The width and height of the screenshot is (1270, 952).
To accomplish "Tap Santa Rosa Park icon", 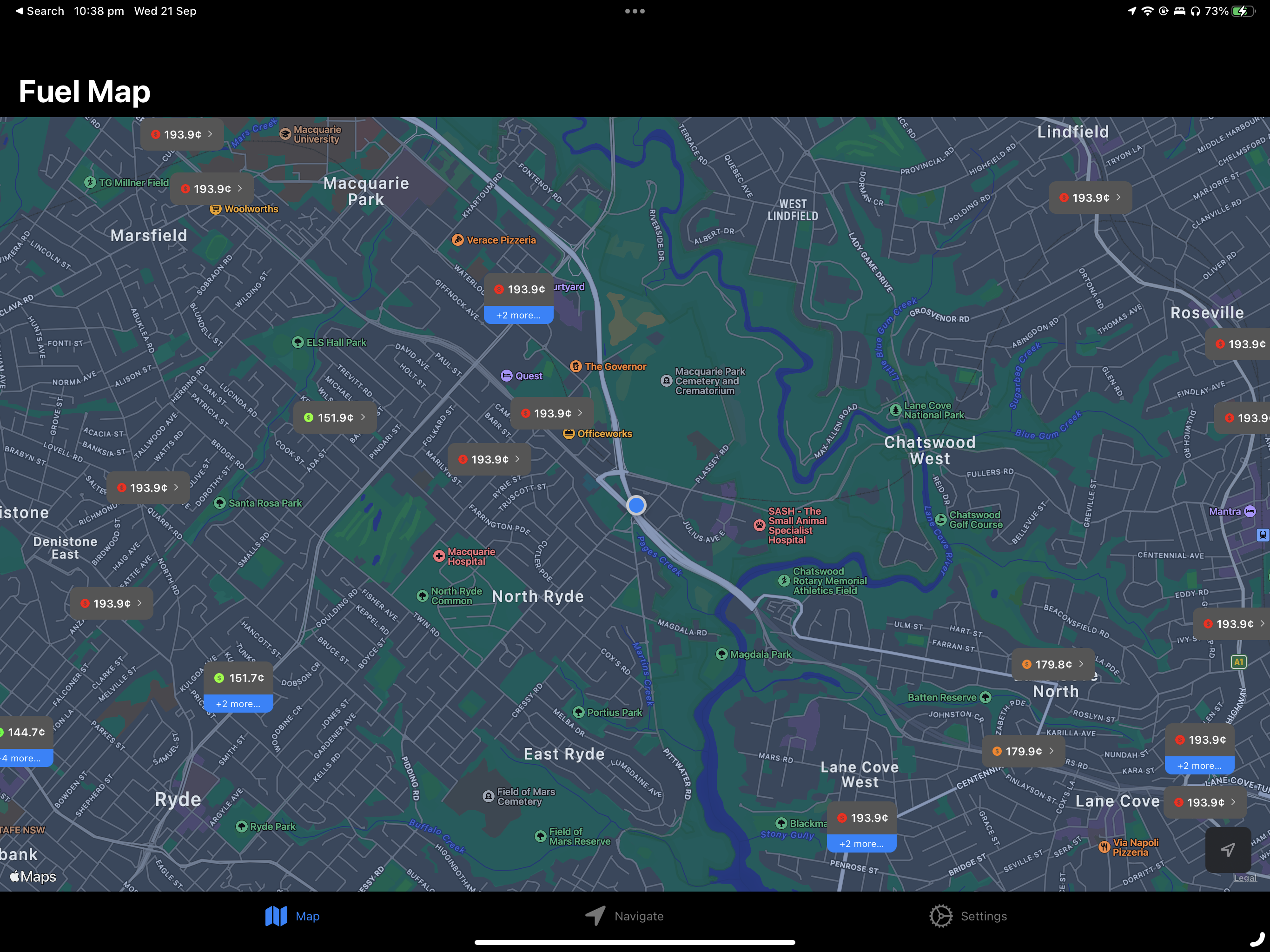I will [220, 503].
